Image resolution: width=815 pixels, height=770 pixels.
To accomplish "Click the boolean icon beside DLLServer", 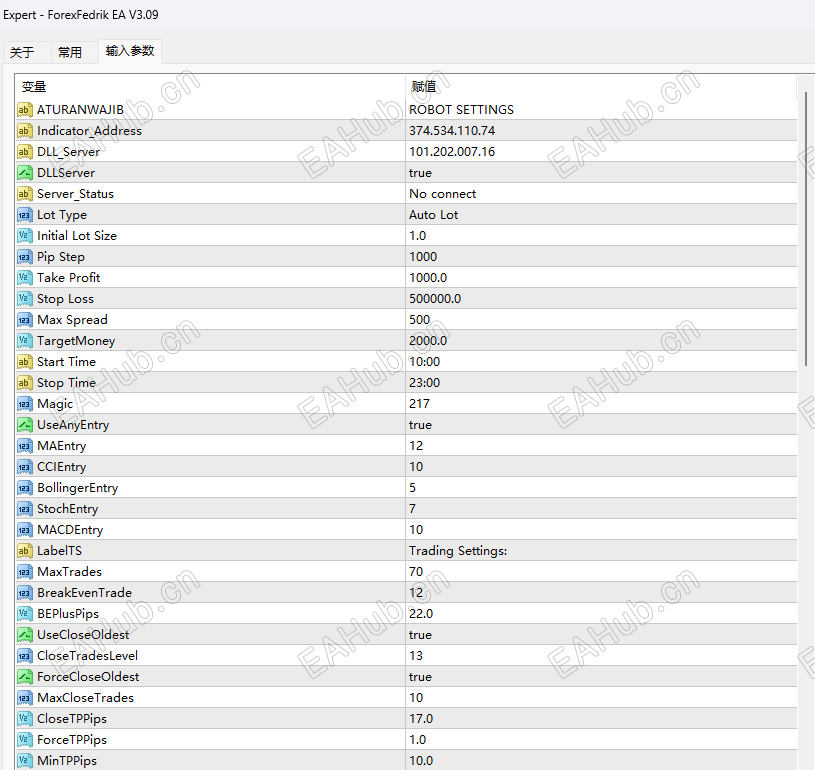I will click(x=24, y=173).
